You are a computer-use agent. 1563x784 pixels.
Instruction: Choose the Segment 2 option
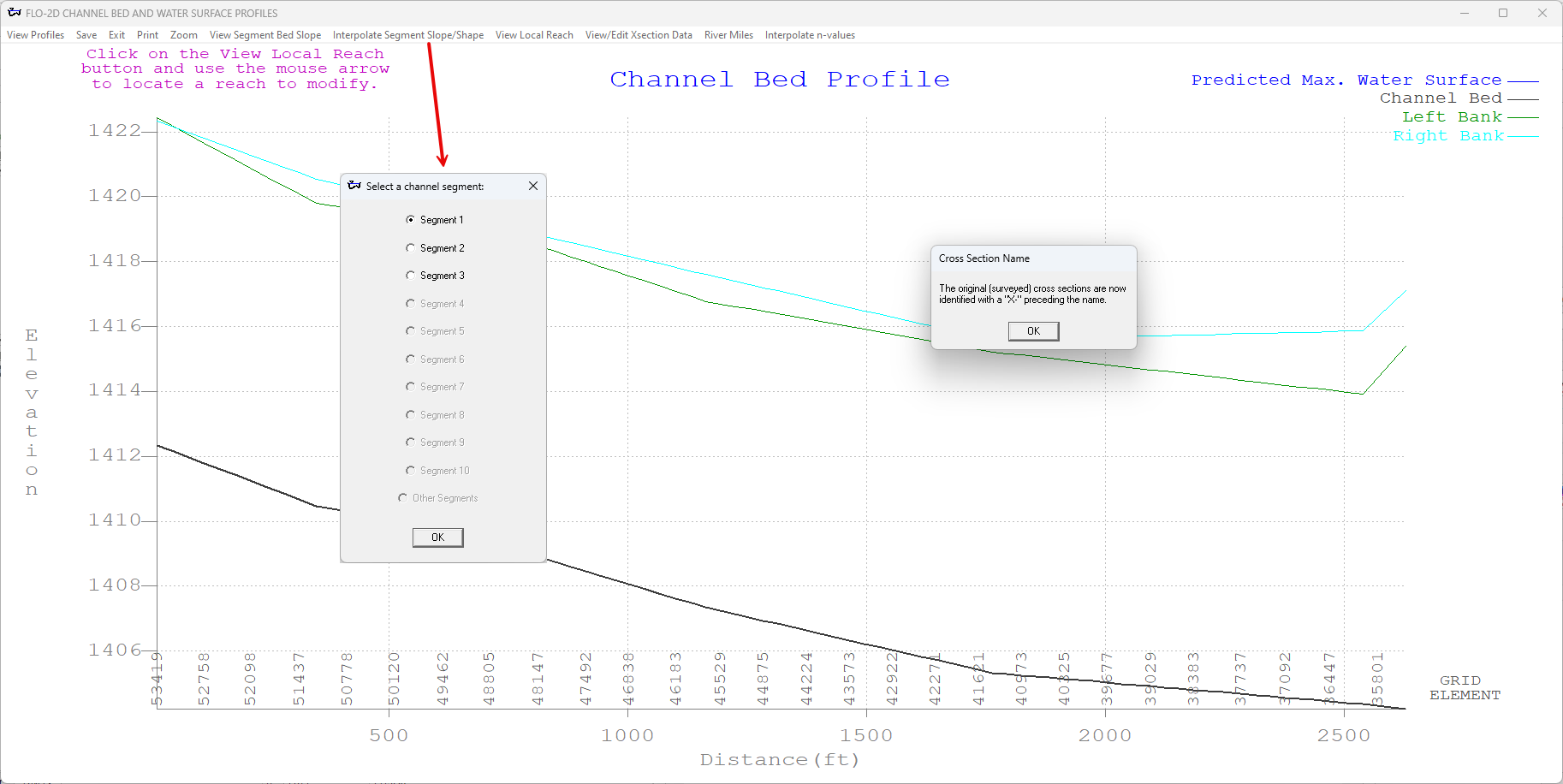click(x=411, y=248)
